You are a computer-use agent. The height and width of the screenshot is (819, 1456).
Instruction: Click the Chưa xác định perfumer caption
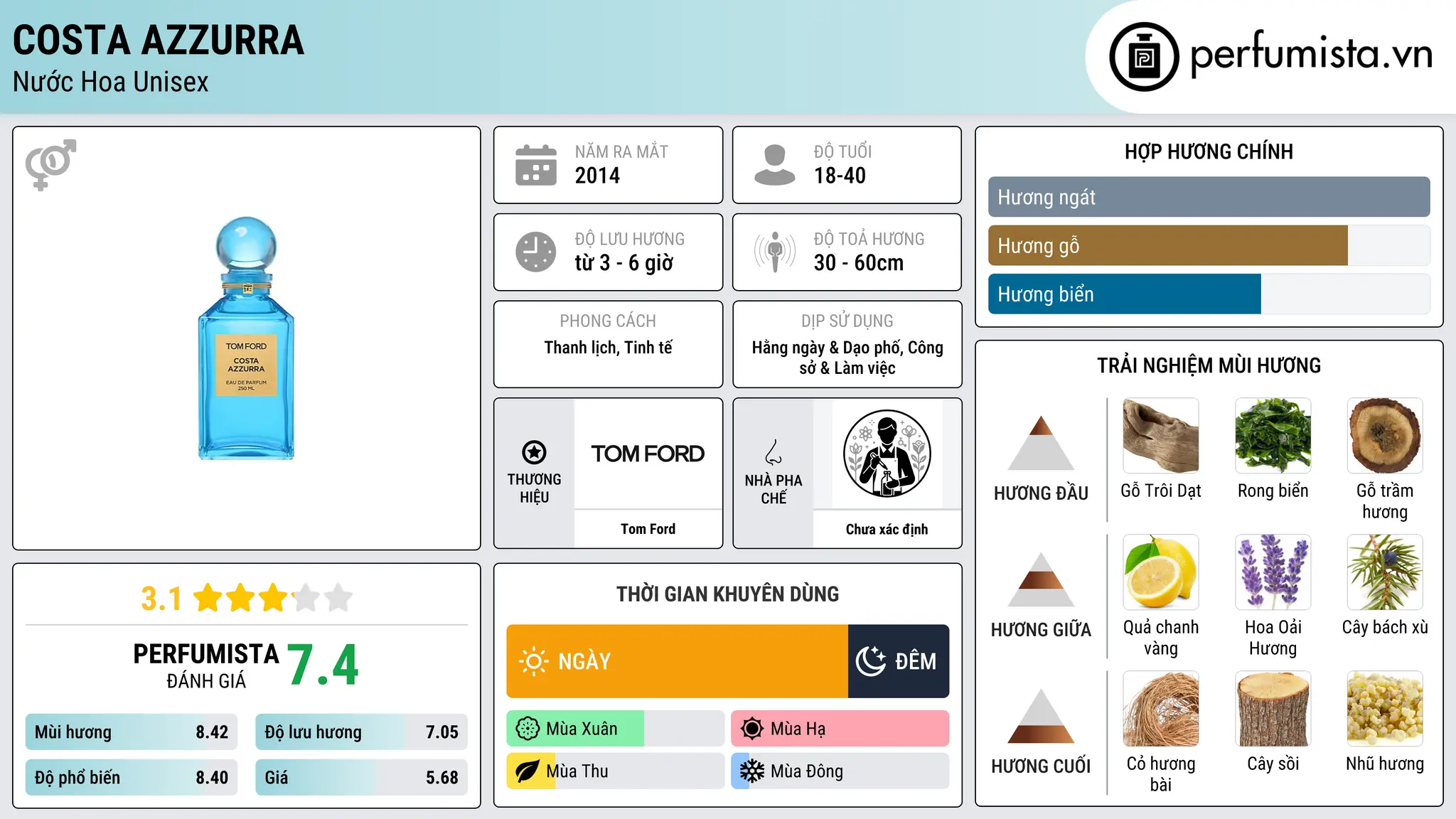click(887, 529)
